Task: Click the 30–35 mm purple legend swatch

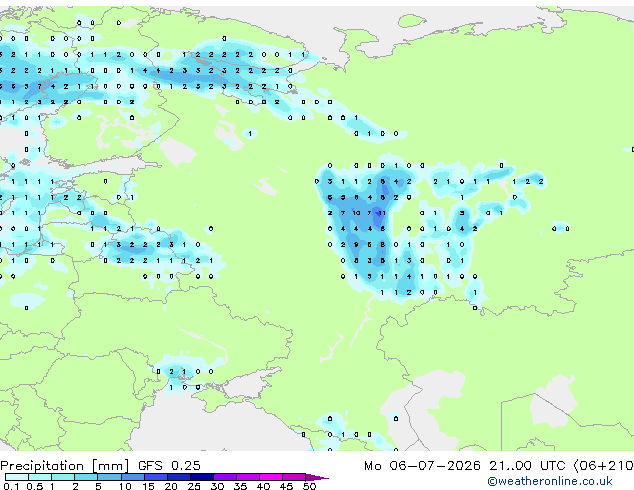Action: [x=225, y=477]
